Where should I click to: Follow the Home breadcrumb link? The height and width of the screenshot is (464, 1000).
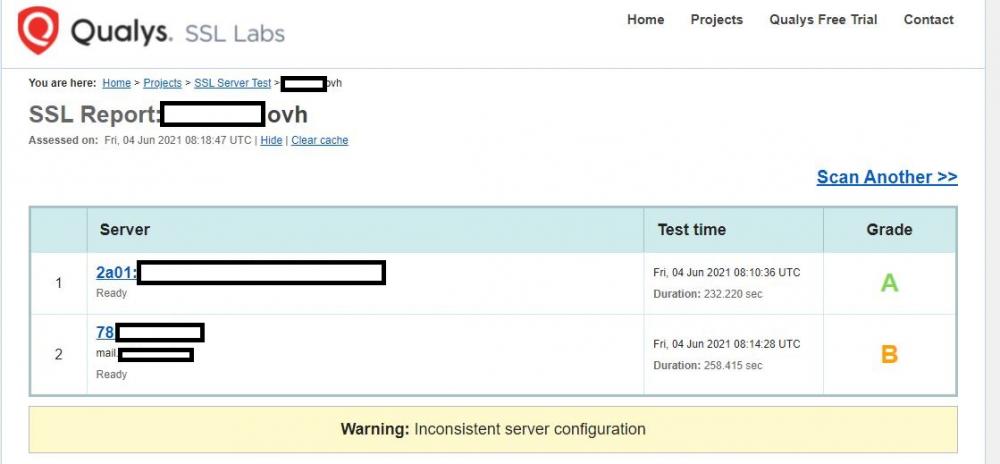pos(117,83)
